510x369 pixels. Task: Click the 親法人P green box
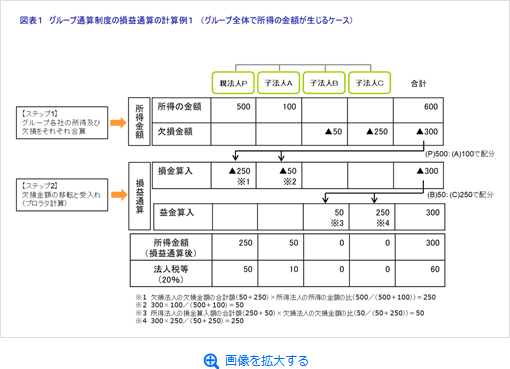point(233,83)
